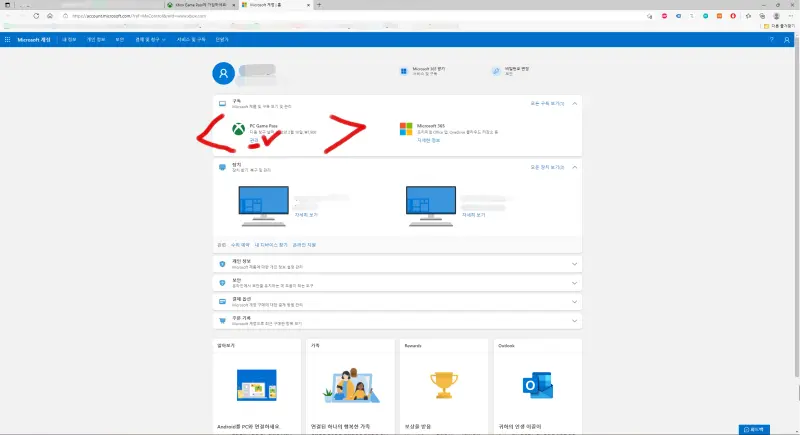Click the browser home button
This screenshot has height=435, width=800.
pos(49,16)
